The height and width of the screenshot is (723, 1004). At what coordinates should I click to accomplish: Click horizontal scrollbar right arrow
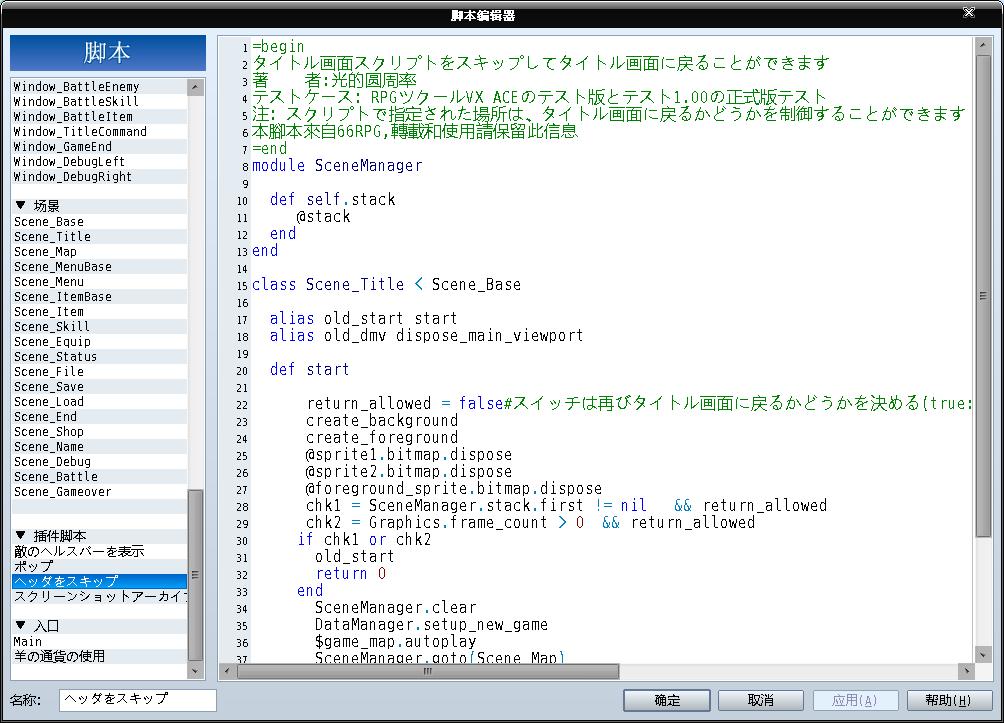tap(966, 671)
